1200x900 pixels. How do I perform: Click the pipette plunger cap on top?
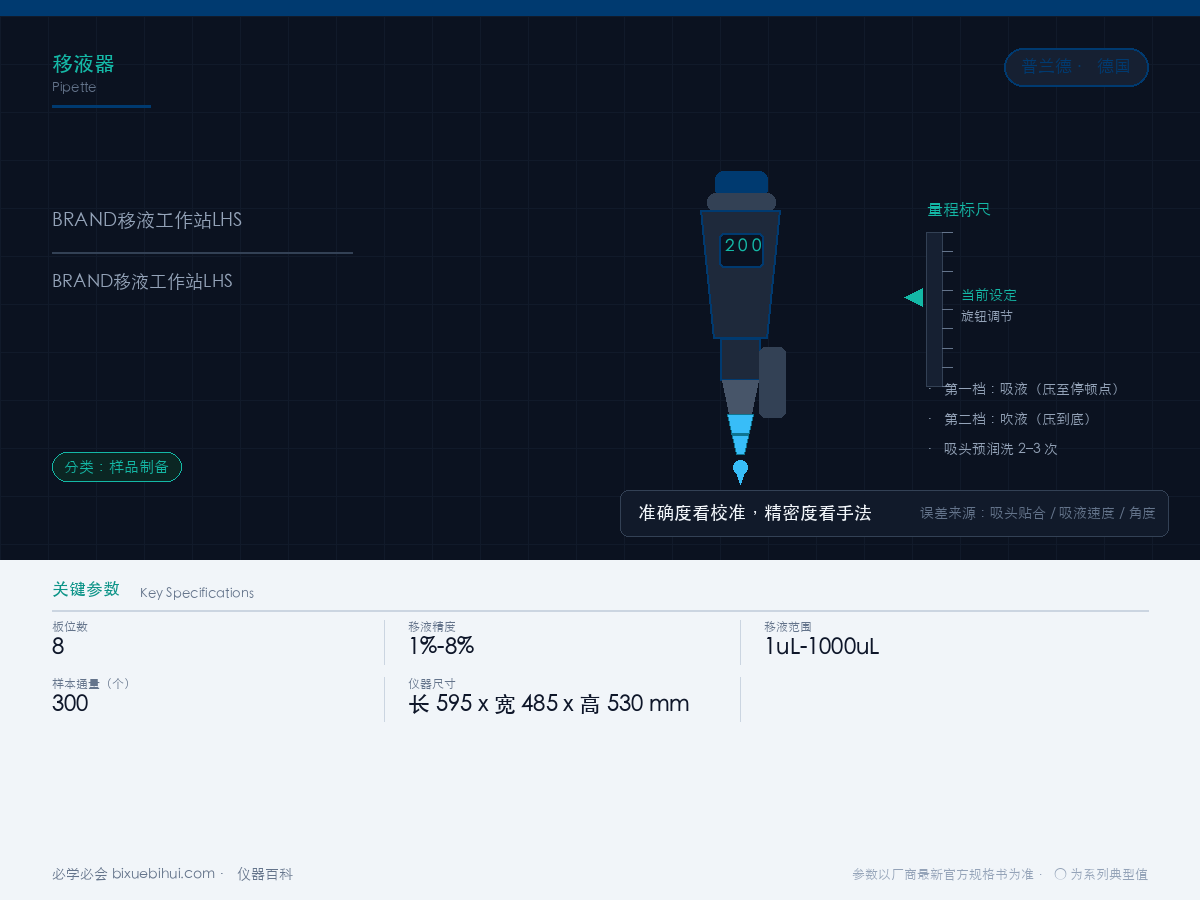tap(741, 182)
